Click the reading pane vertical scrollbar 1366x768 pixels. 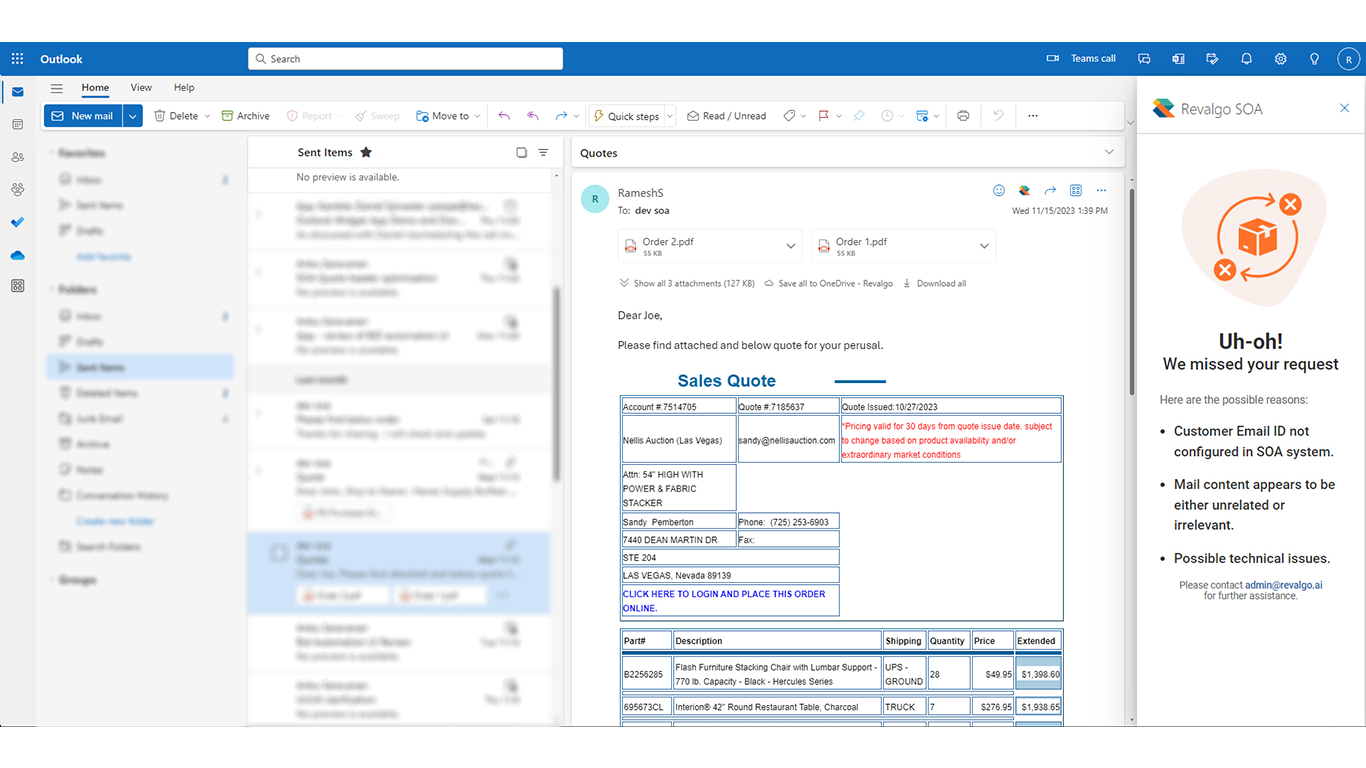1131,290
